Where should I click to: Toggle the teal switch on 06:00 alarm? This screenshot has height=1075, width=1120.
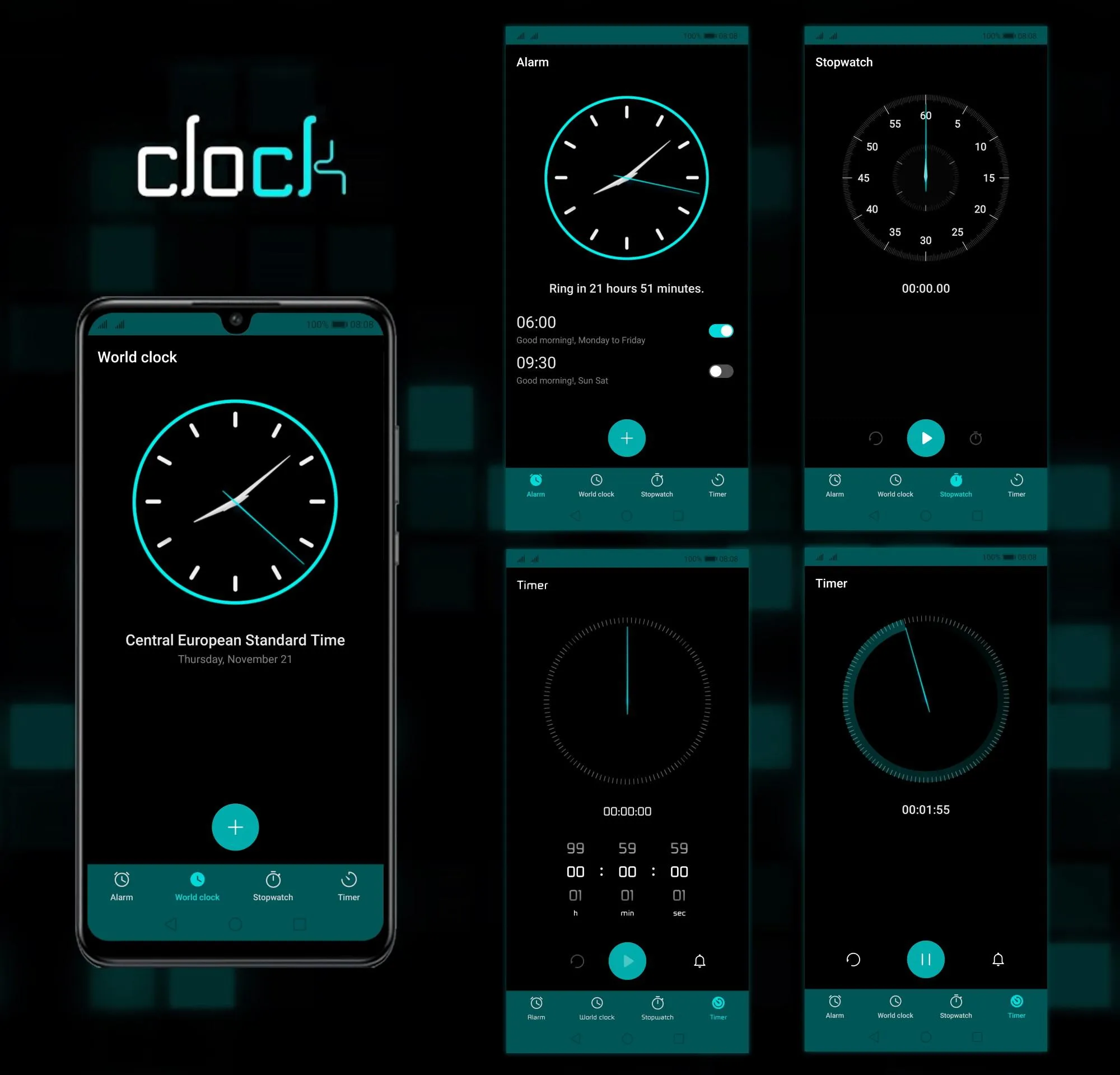pos(719,330)
